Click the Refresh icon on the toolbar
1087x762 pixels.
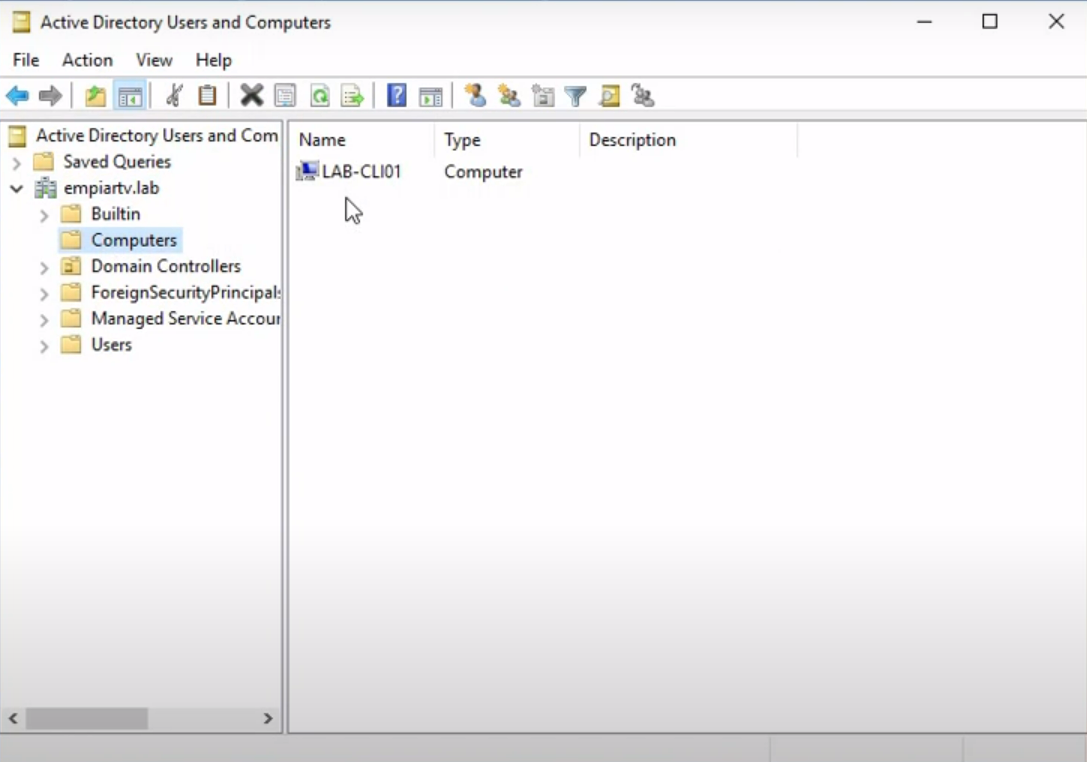[x=319, y=95]
